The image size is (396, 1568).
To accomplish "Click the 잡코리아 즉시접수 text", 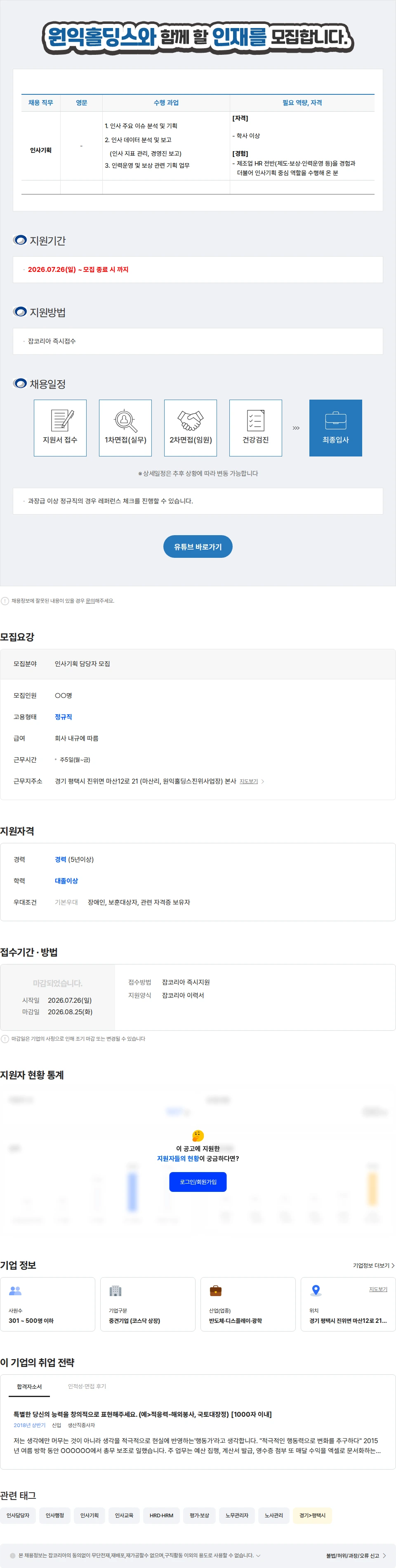I will 52,341.
